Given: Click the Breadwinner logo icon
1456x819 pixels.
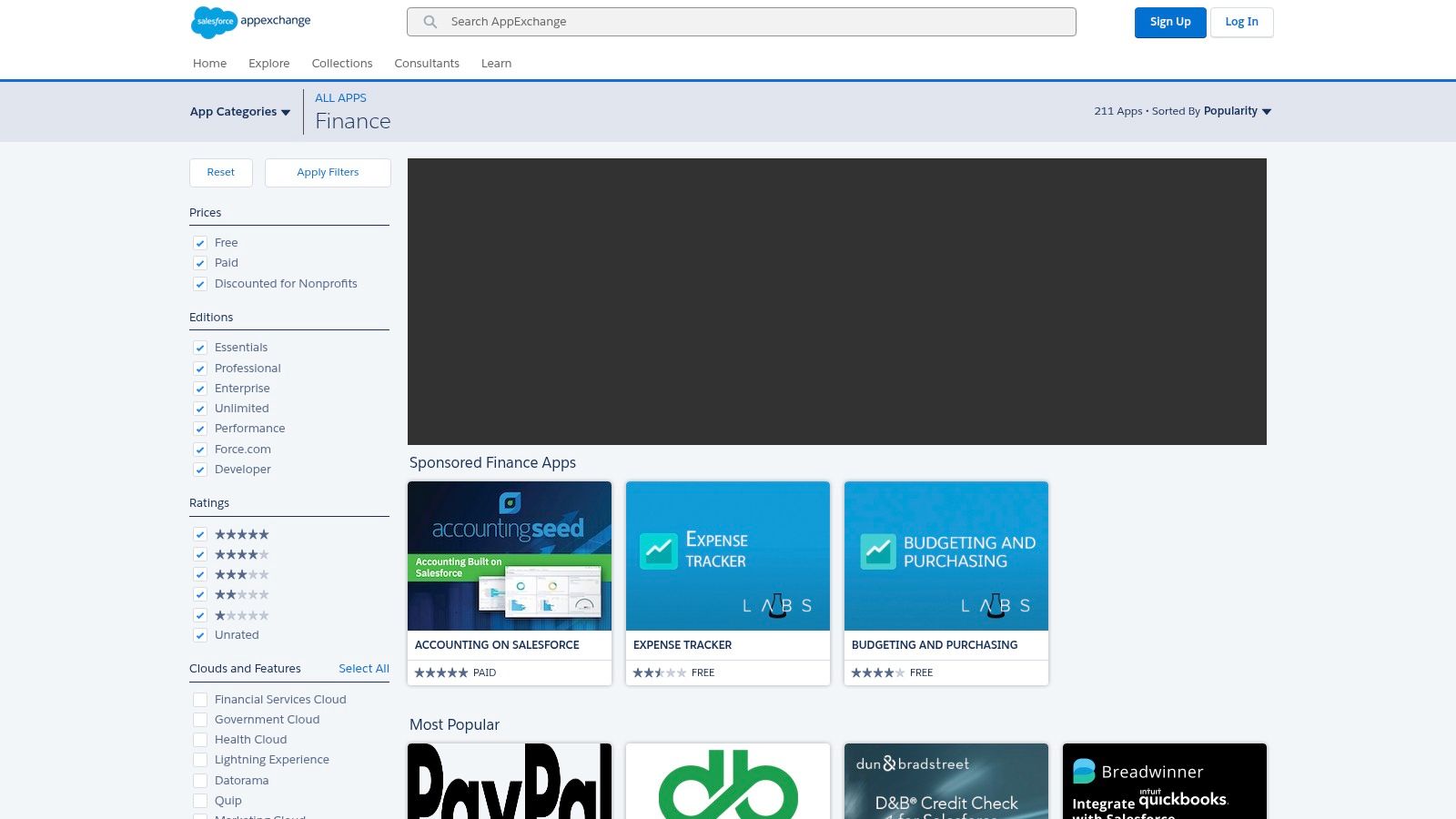Looking at the screenshot, I should tap(1084, 771).
